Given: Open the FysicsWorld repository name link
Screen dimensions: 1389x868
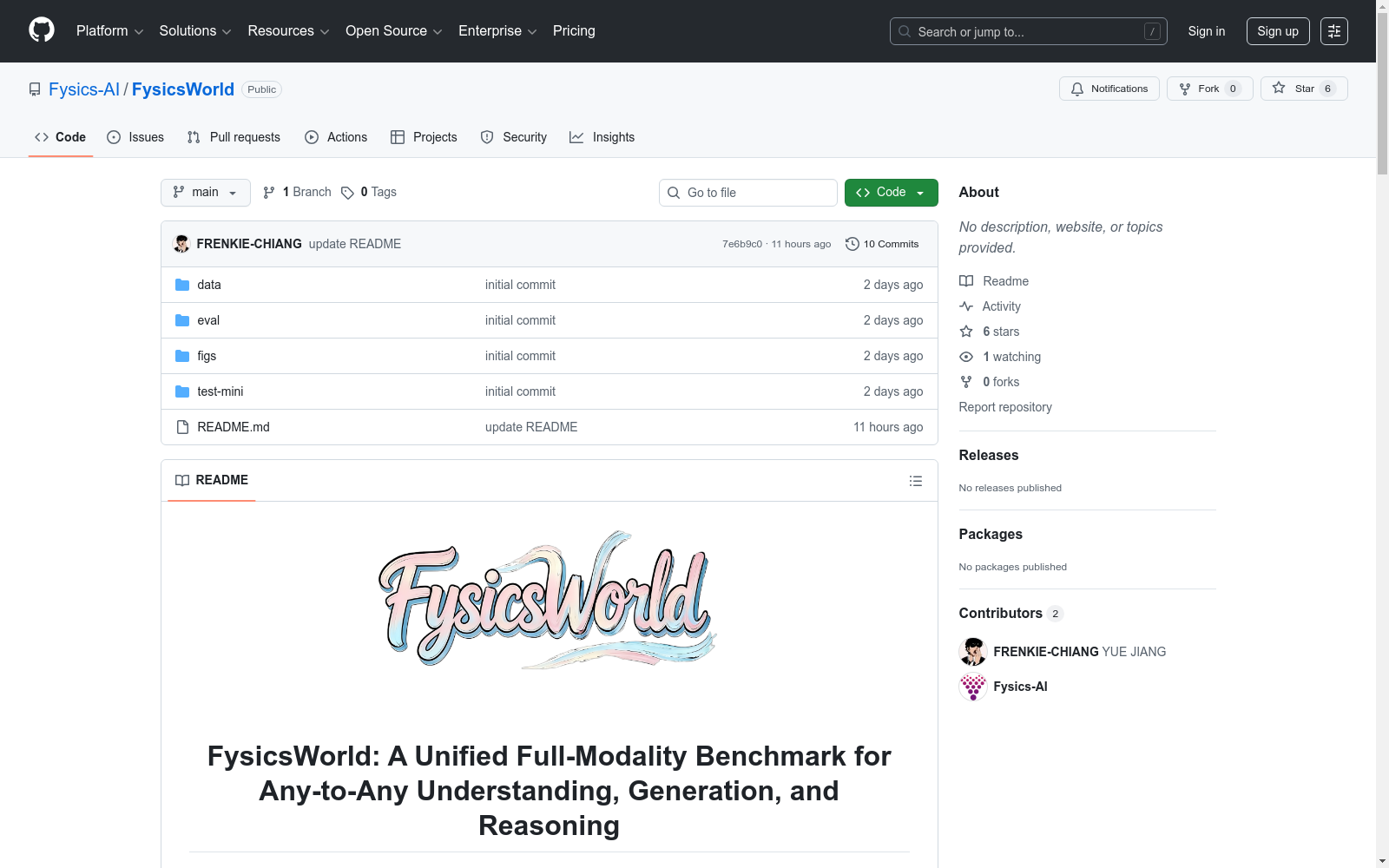Looking at the screenshot, I should tap(183, 89).
